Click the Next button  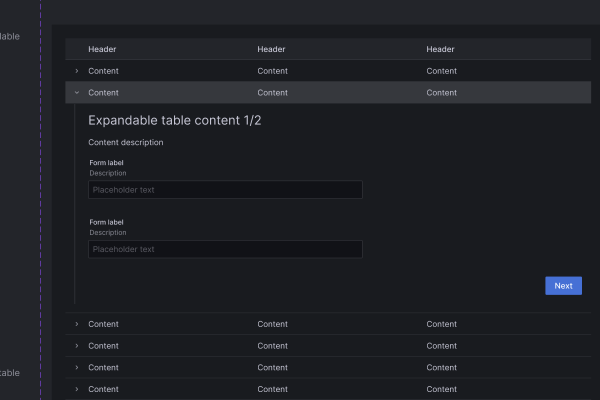coord(563,286)
